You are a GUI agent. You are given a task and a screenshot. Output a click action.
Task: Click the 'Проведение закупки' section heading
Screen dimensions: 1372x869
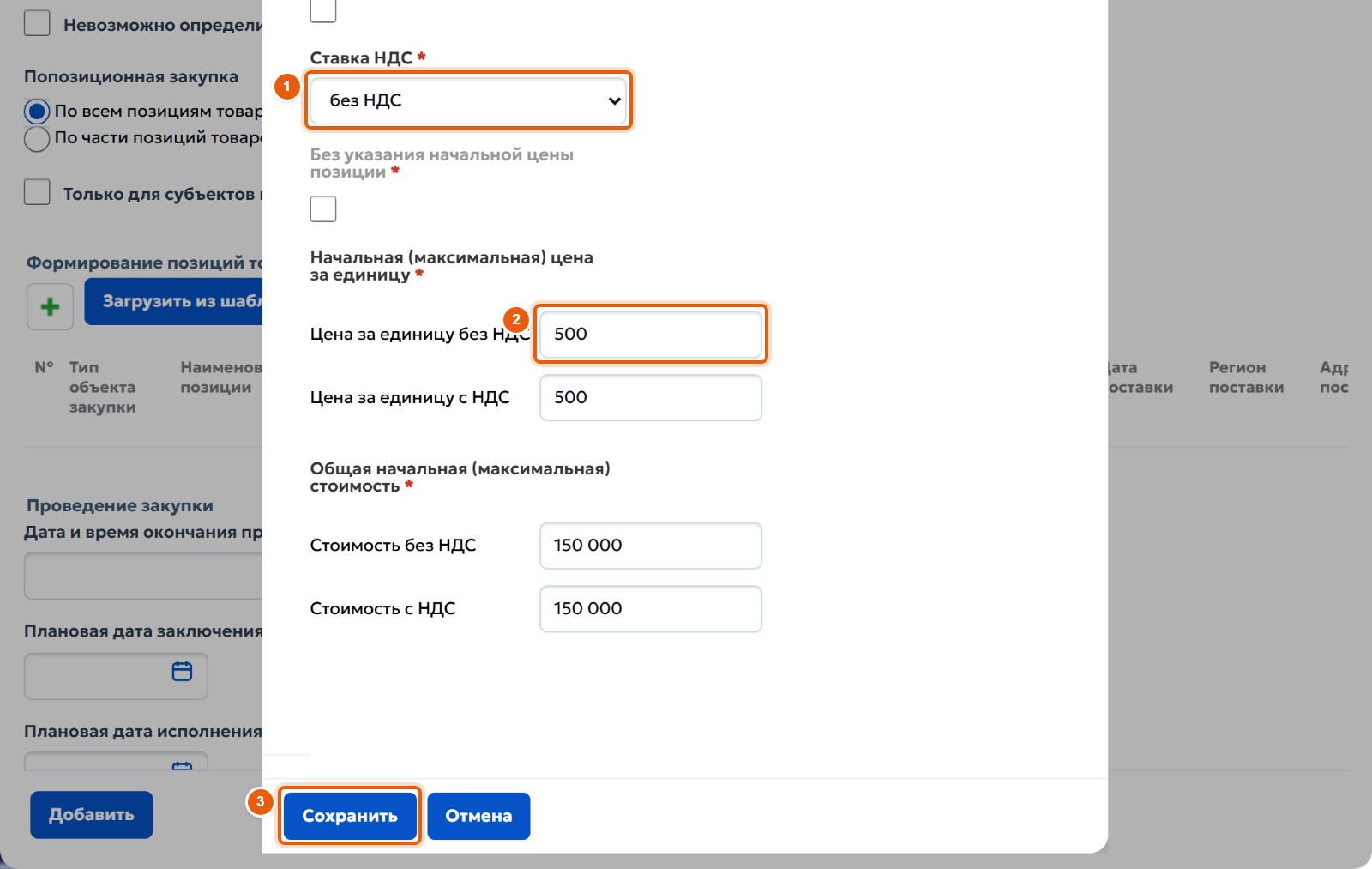tap(120, 505)
